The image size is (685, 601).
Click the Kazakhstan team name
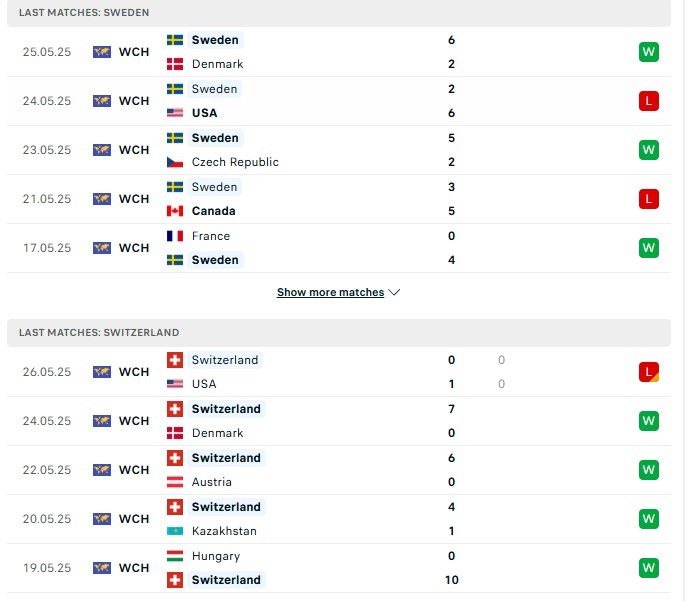[x=224, y=531]
